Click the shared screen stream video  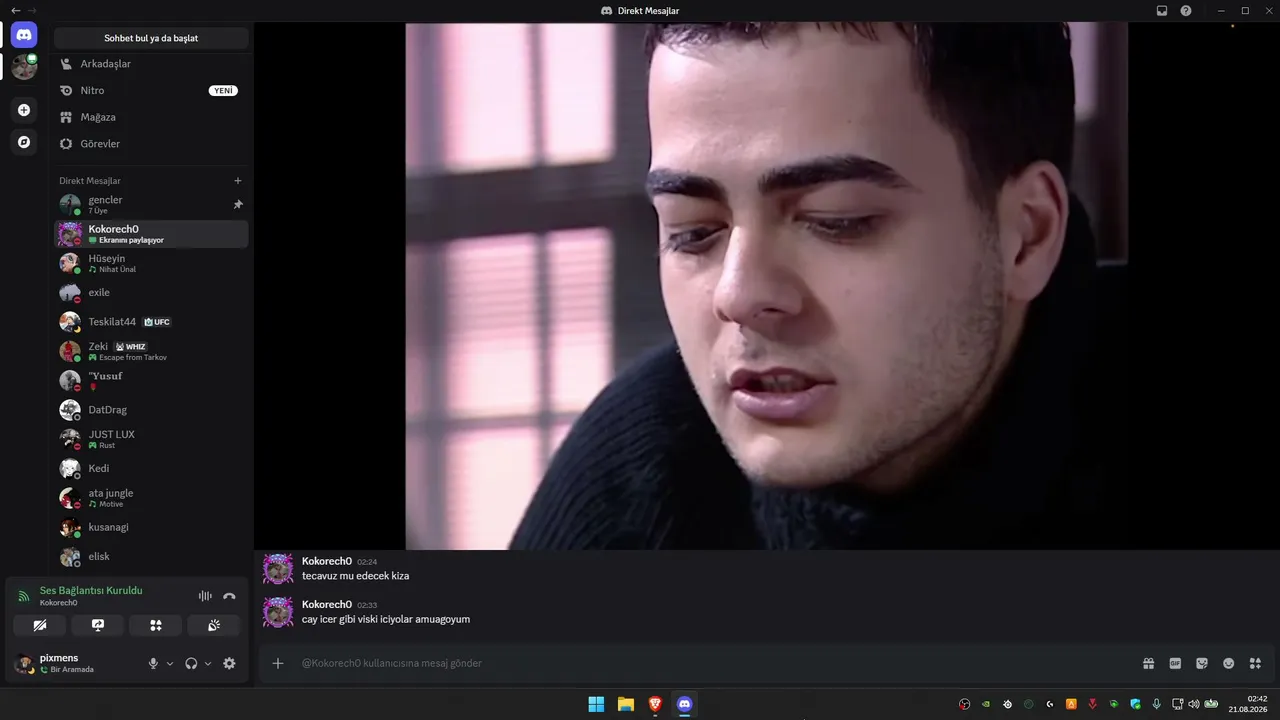pyautogui.click(x=766, y=286)
